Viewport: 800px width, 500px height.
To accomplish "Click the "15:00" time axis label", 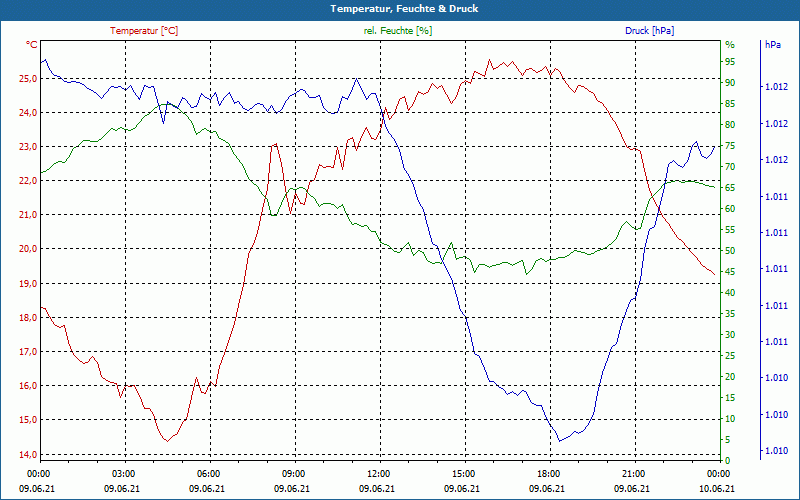I will [464, 473].
